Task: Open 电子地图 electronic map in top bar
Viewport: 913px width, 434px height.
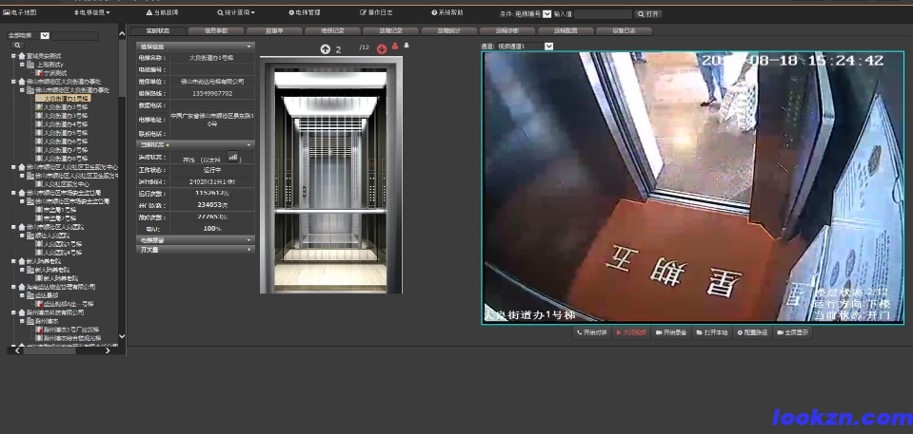Action: tap(20, 13)
